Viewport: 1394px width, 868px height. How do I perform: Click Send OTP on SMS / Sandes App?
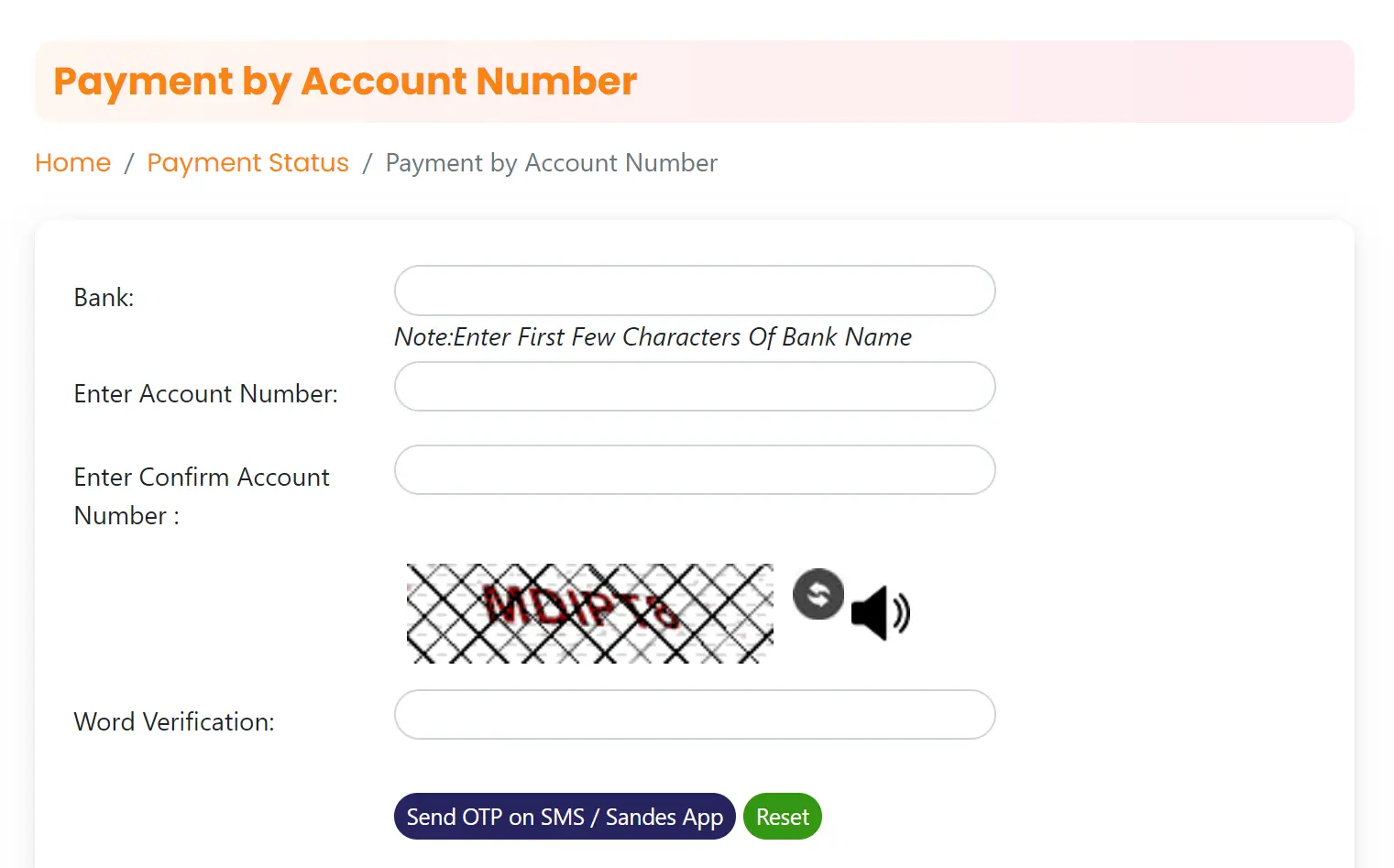(564, 816)
